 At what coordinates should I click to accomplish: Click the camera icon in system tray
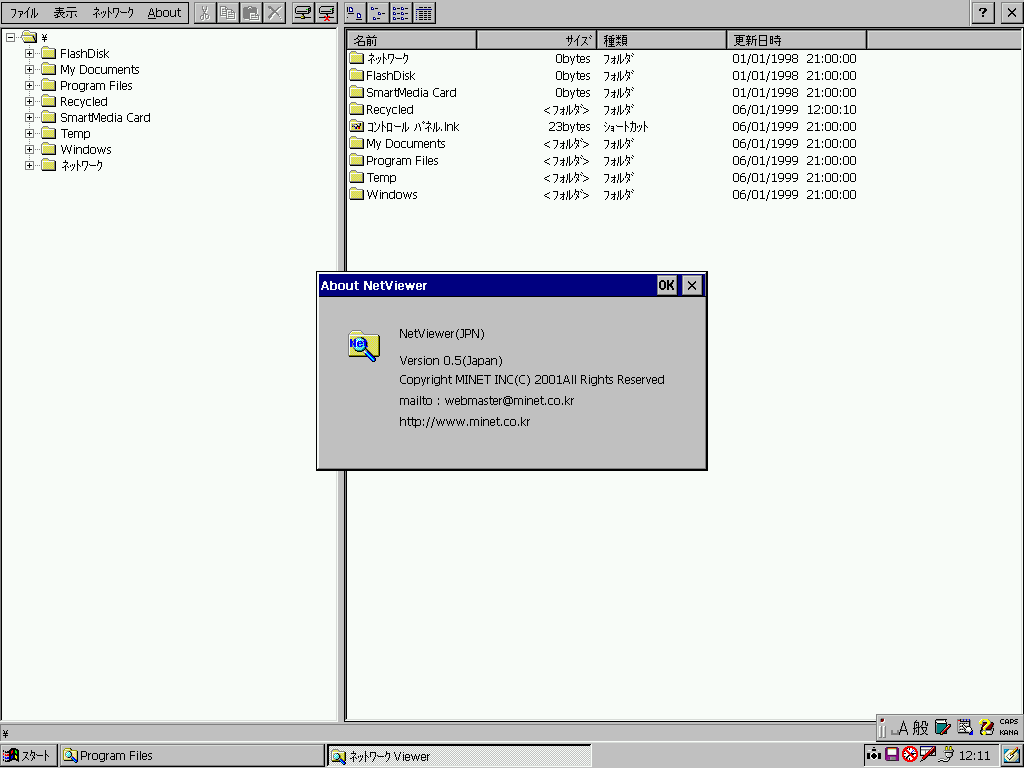(x=874, y=755)
